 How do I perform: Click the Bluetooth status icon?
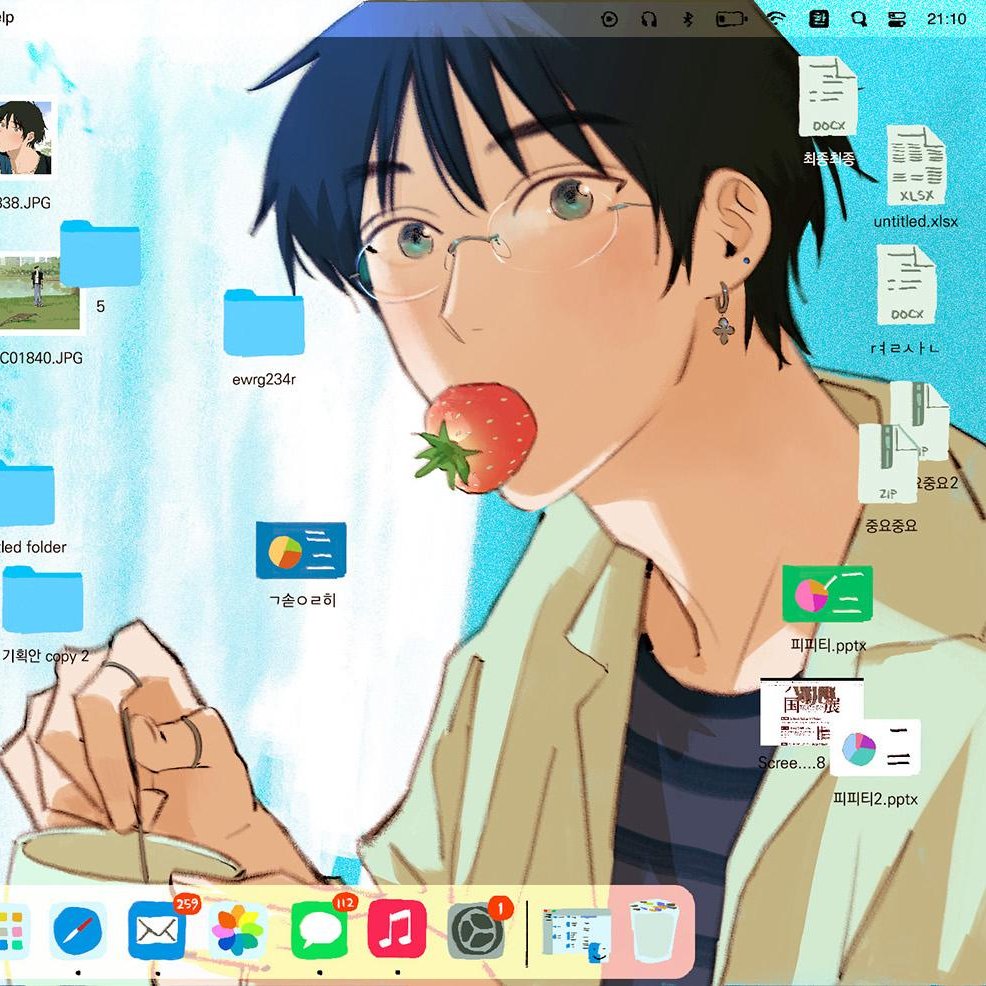[x=687, y=19]
